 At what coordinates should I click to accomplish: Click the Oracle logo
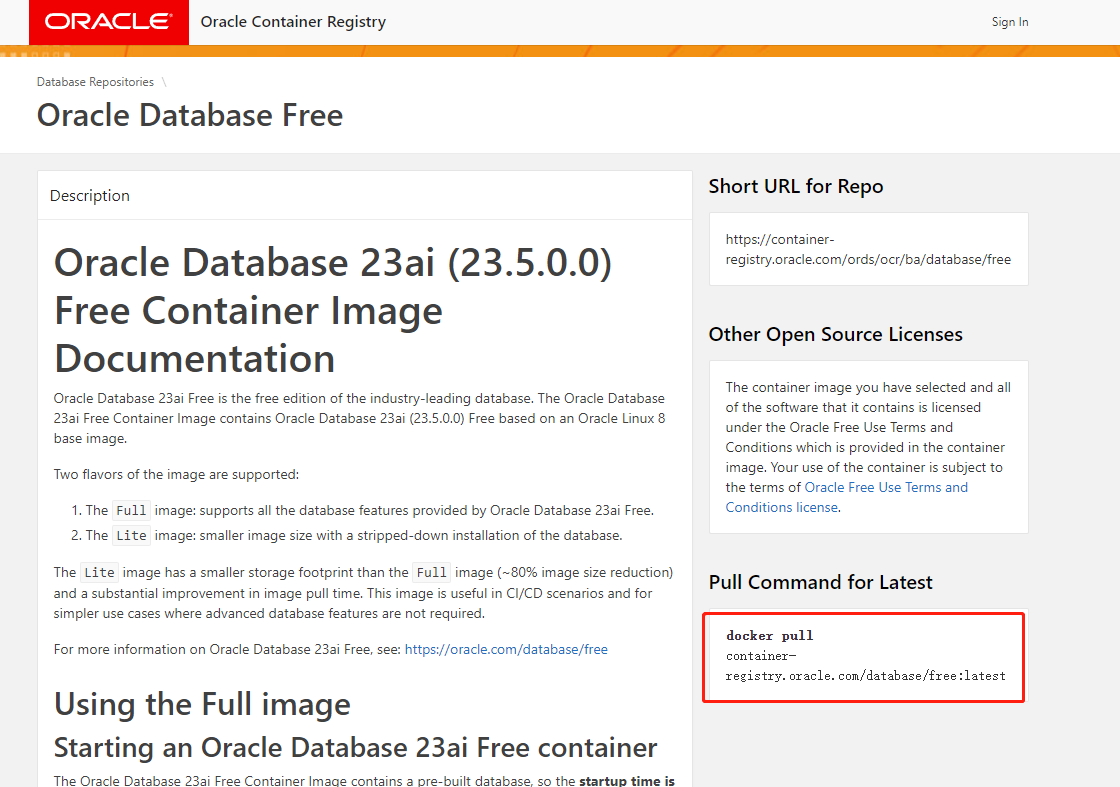coord(109,22)
